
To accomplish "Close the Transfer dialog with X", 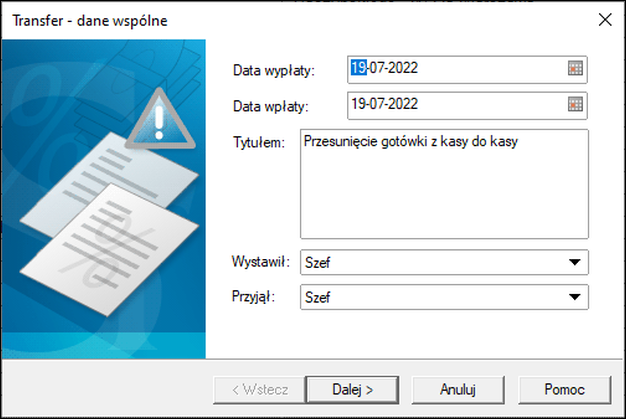I will tap(605, 20).
